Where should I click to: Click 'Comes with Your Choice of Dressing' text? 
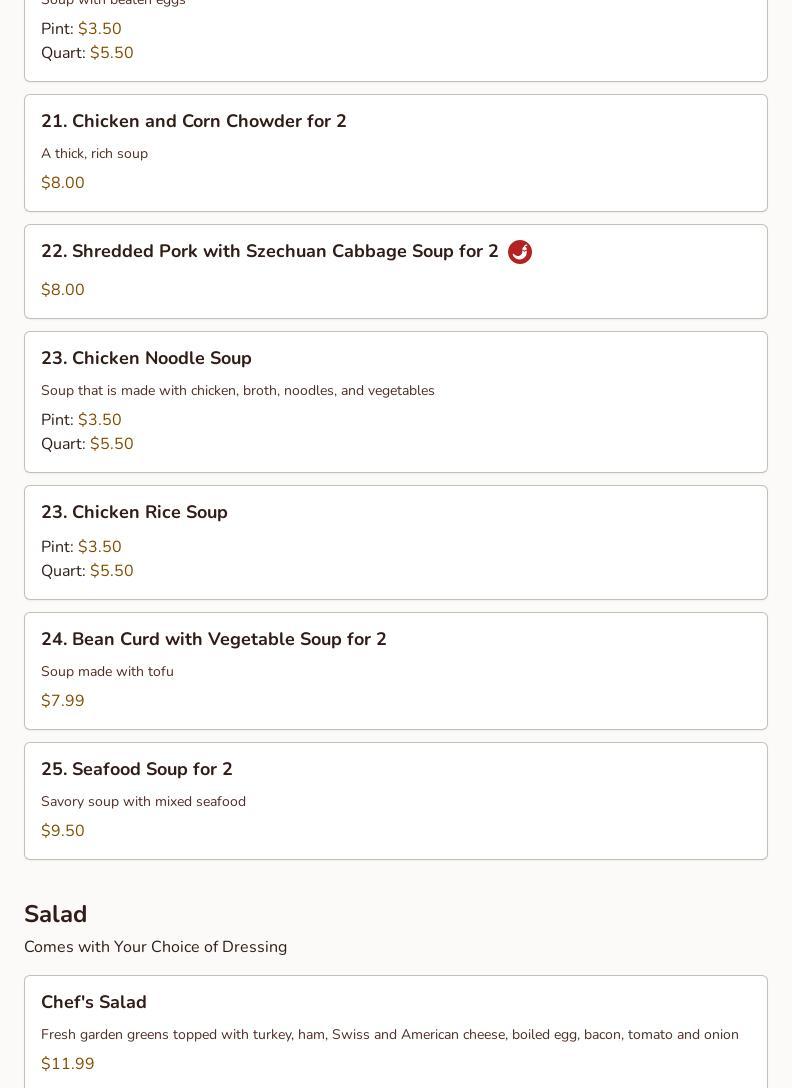pos(155,946)
